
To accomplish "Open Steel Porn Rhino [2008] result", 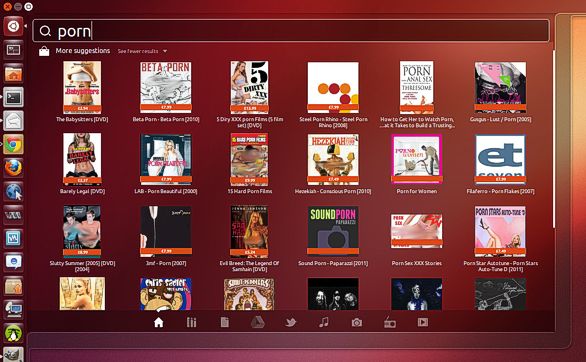I will (x=333, y=95).
